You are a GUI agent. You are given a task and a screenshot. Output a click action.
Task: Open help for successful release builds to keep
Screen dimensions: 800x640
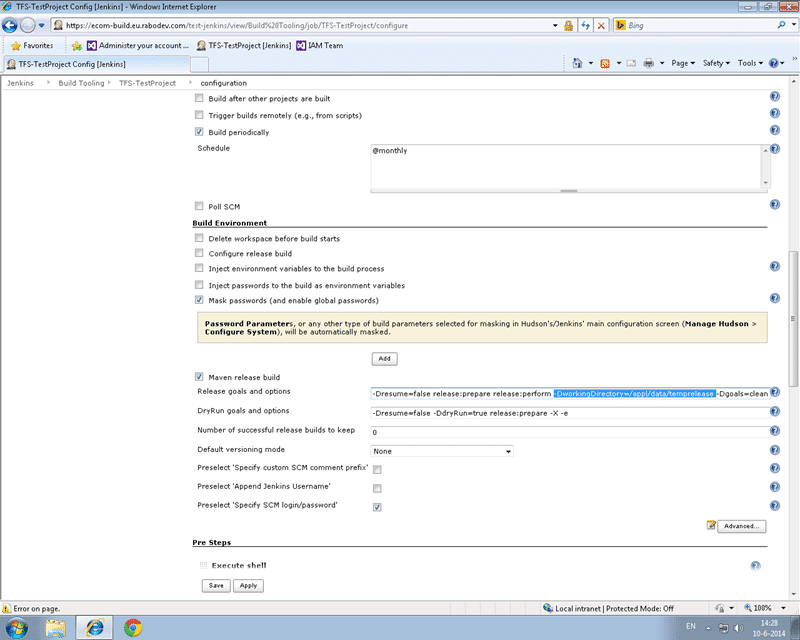(x=774, y=431)
